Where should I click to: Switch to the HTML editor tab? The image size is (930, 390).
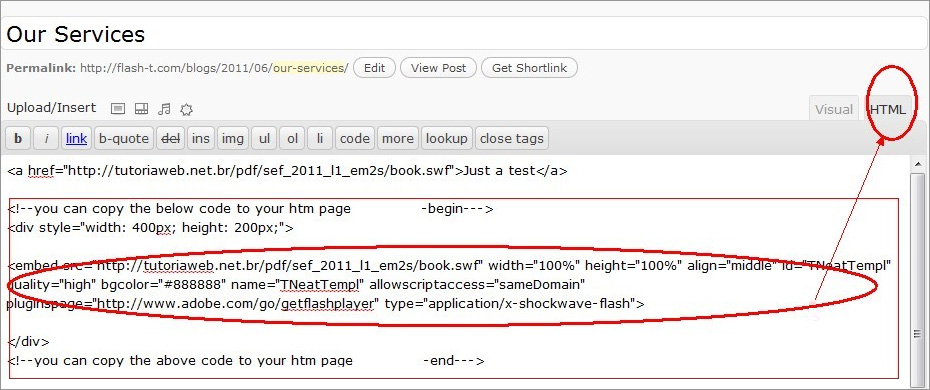(x=888, y=109)
